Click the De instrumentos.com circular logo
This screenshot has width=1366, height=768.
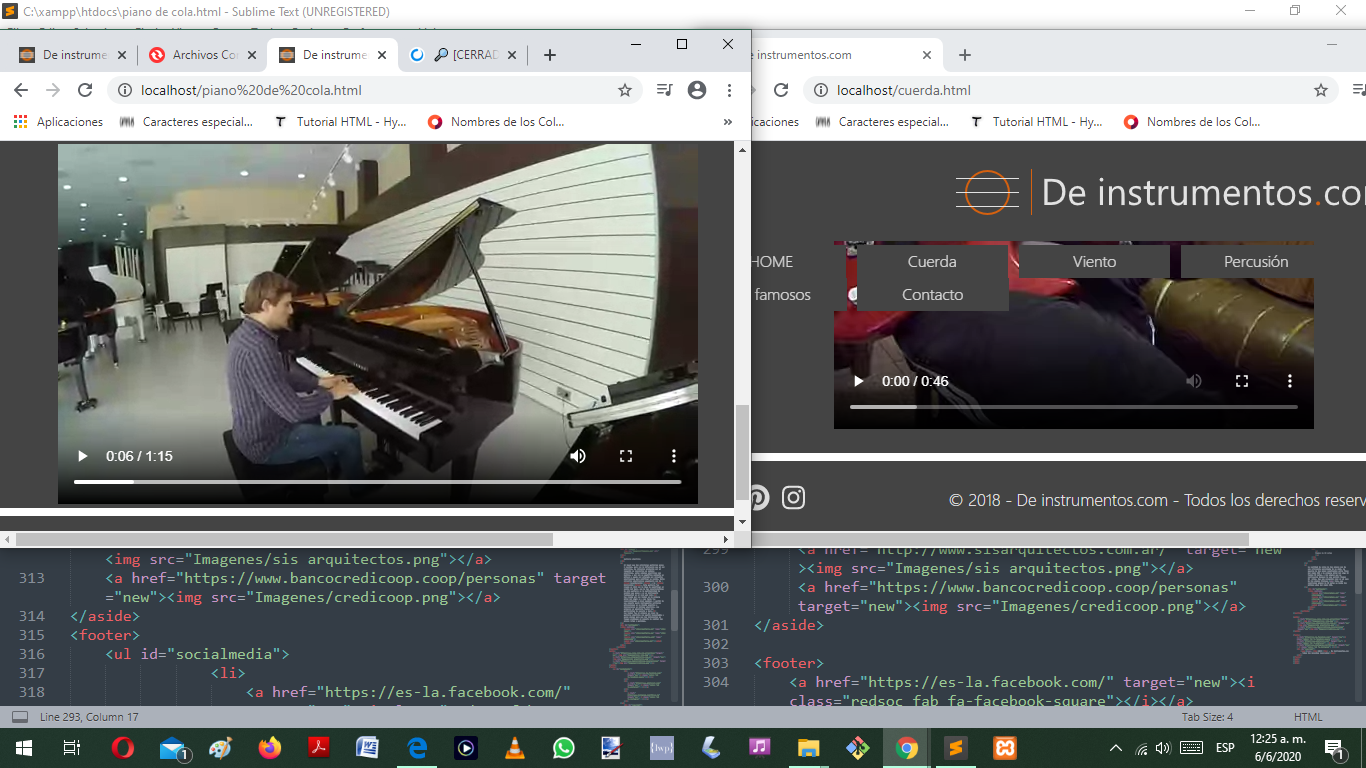tap(987, 192)
